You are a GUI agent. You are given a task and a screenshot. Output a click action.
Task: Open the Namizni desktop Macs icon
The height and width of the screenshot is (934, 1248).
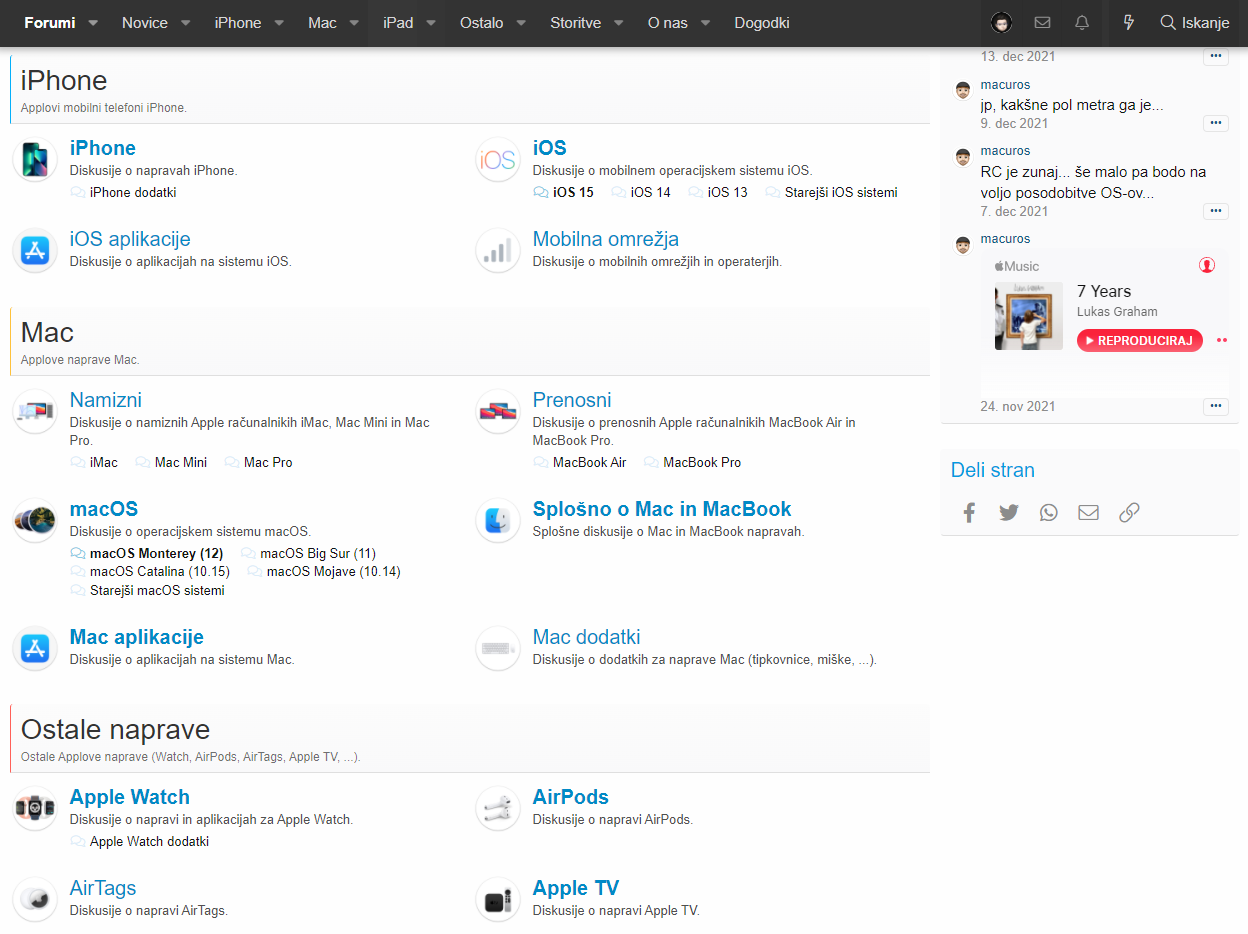coord(35,411)
